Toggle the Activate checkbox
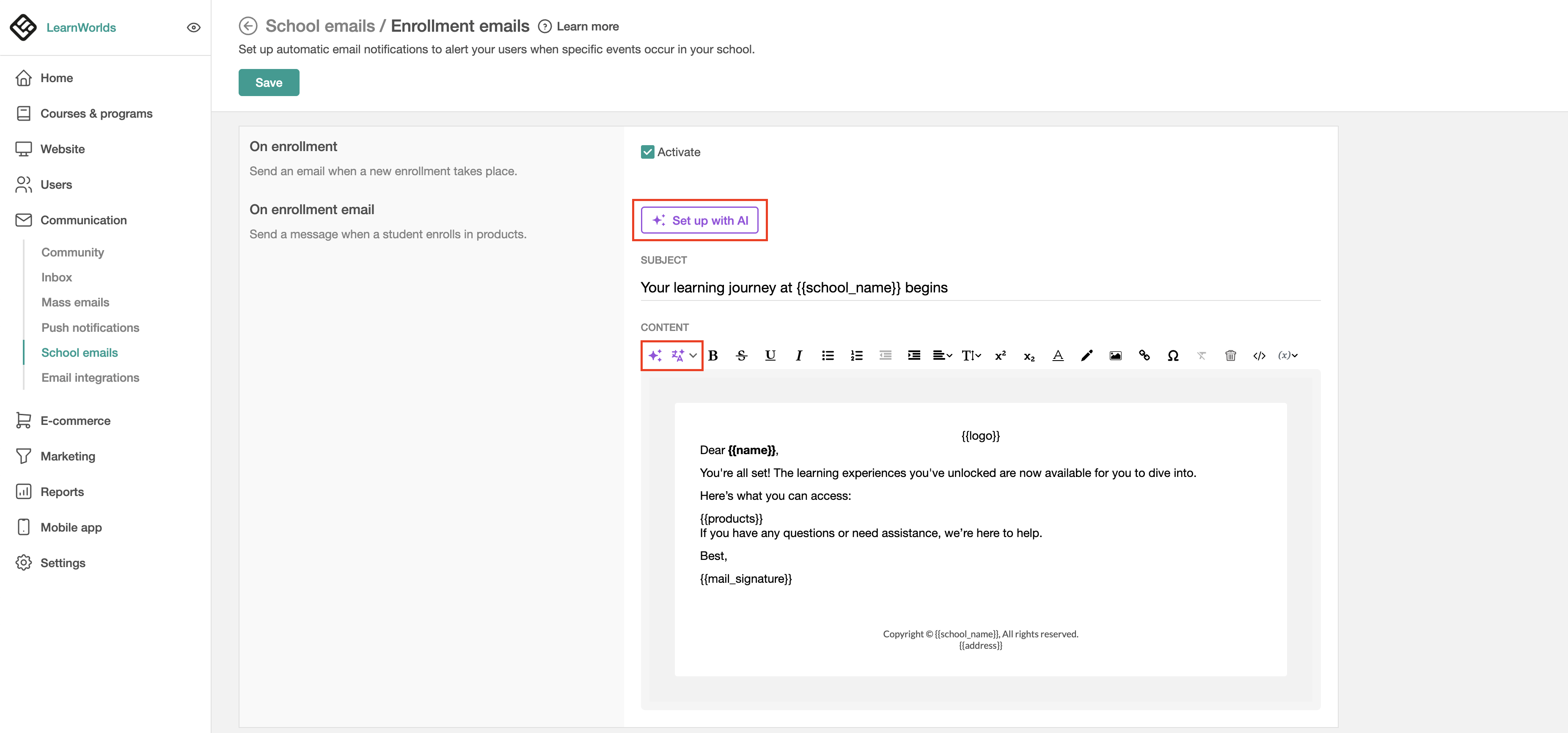 (x=647, y=152)
